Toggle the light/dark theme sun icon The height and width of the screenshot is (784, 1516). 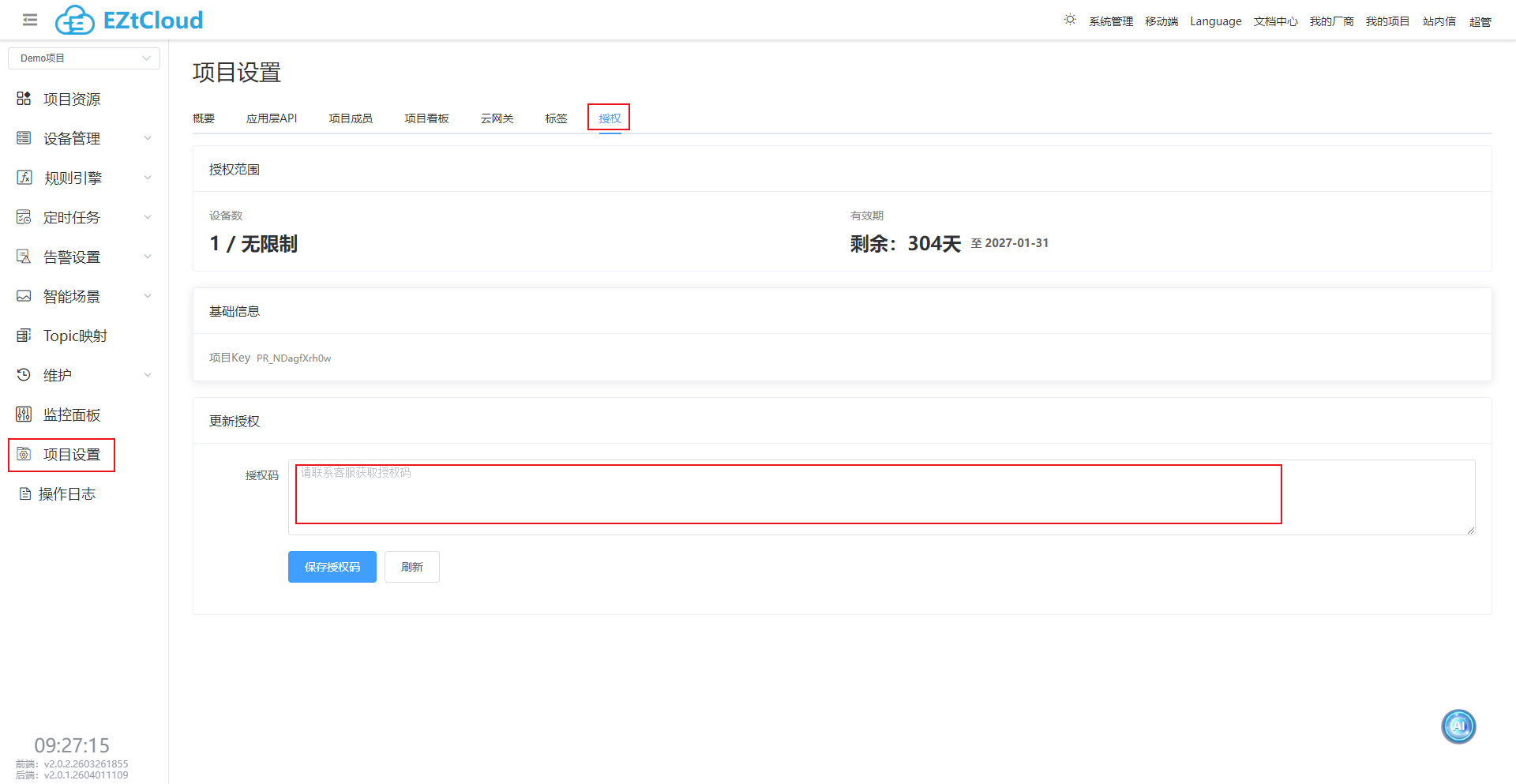[1070, 19]
